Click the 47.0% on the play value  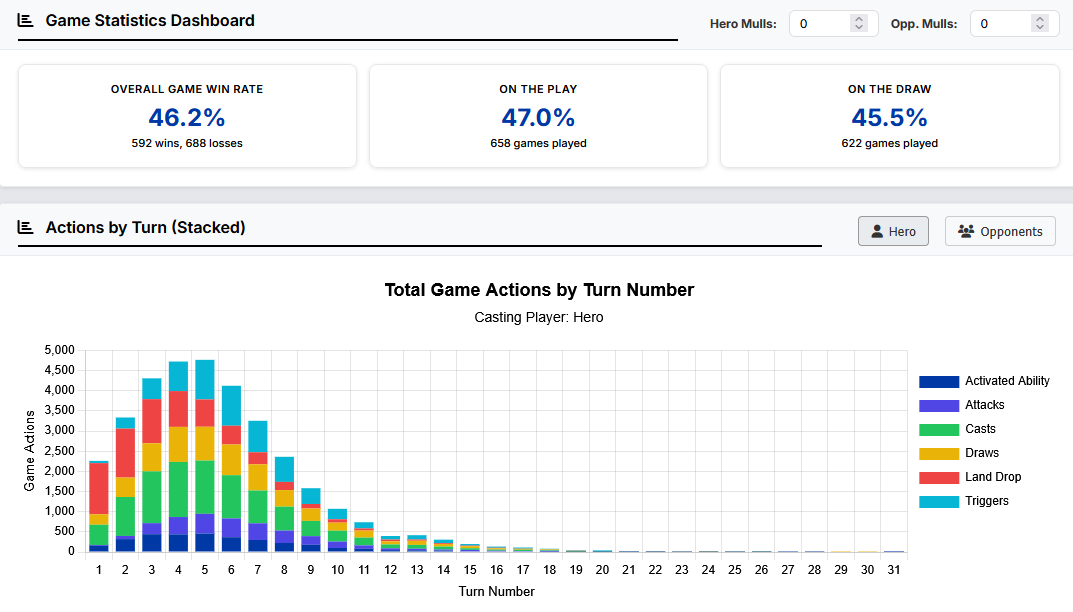pyautogui.click(x=539, y=118)
